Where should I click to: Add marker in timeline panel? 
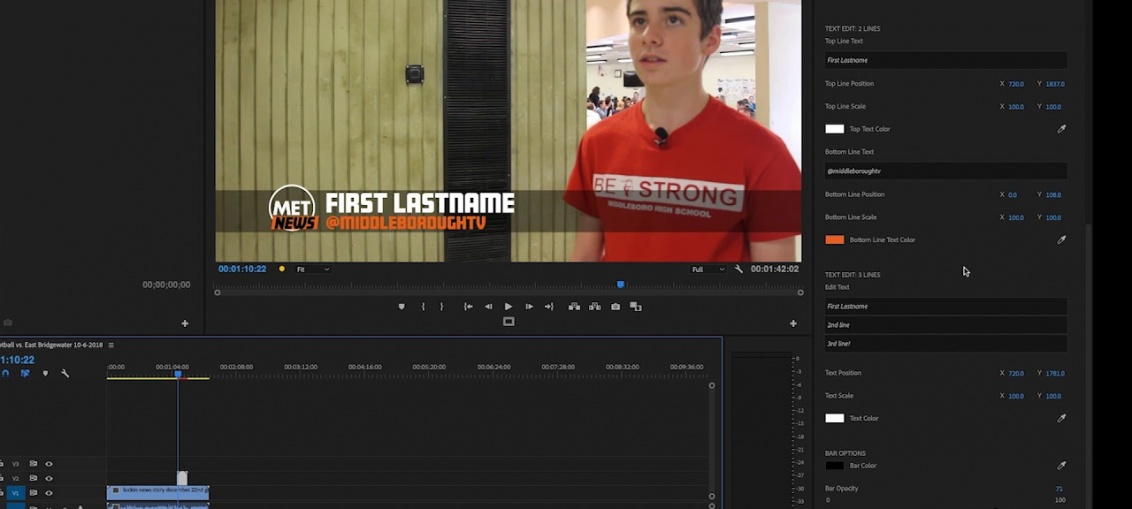[x=45, y=373]
